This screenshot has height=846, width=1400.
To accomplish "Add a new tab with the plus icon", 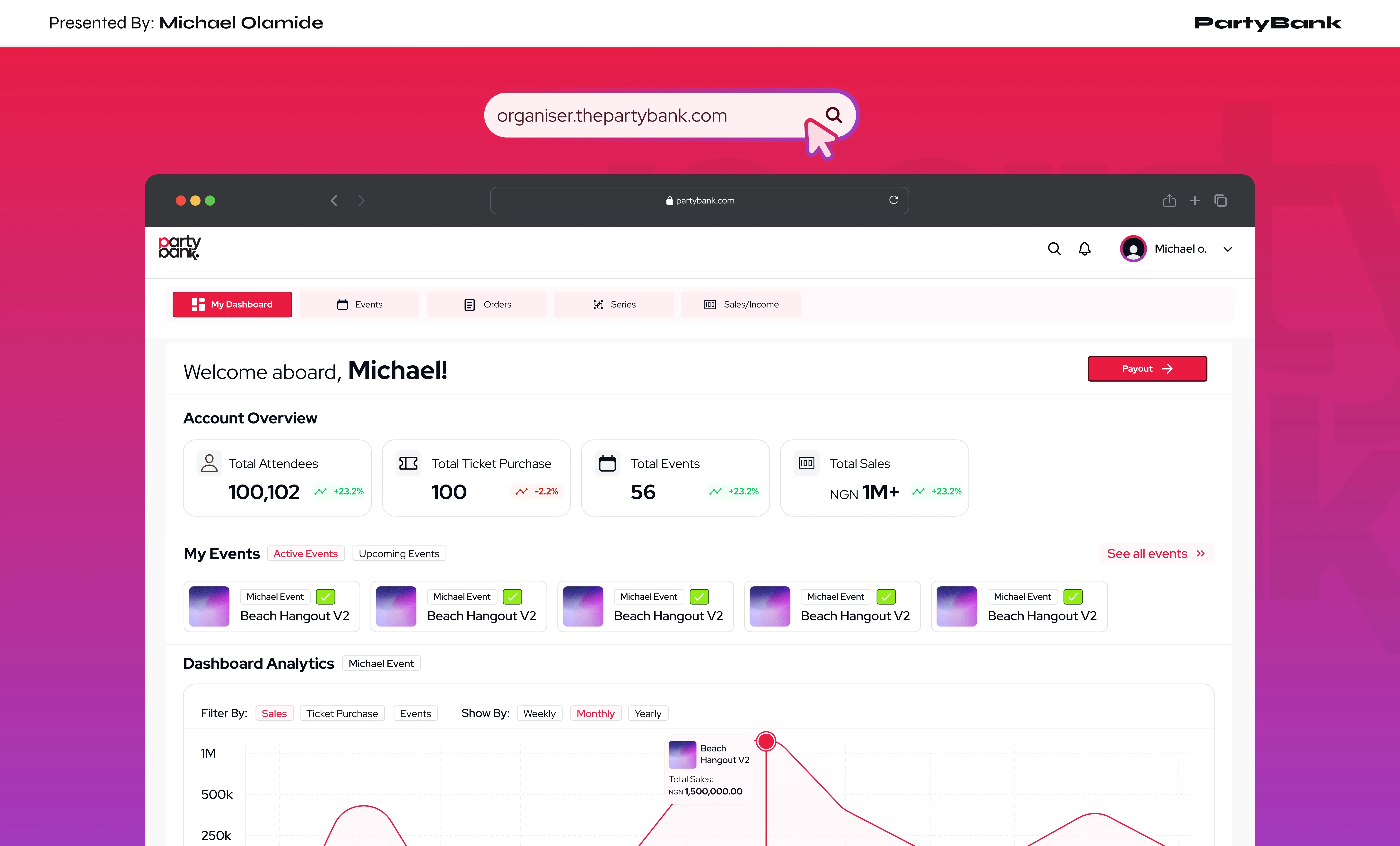I will pos(1195,201).
